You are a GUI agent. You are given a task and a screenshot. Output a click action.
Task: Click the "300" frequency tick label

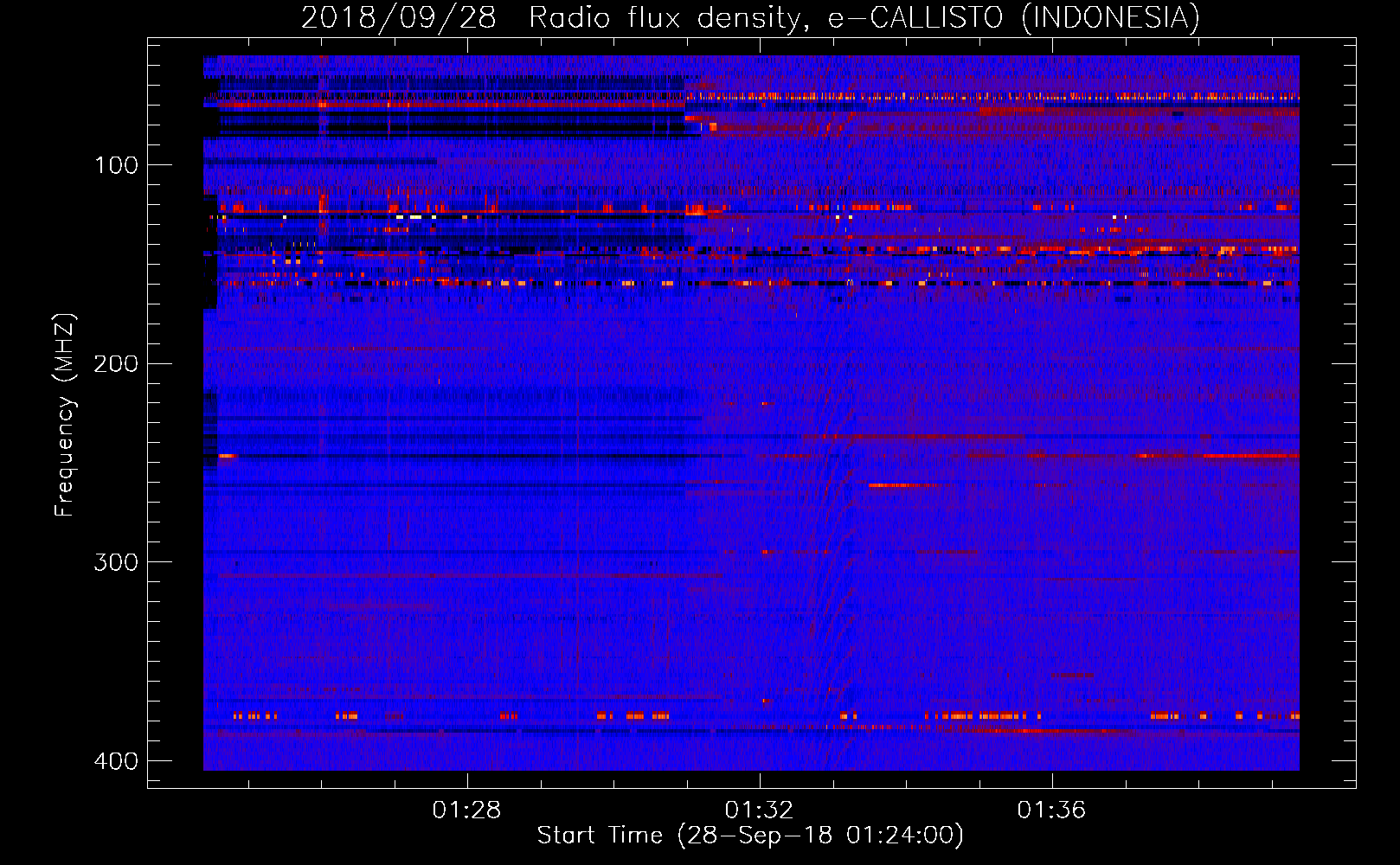coord(116,562)
